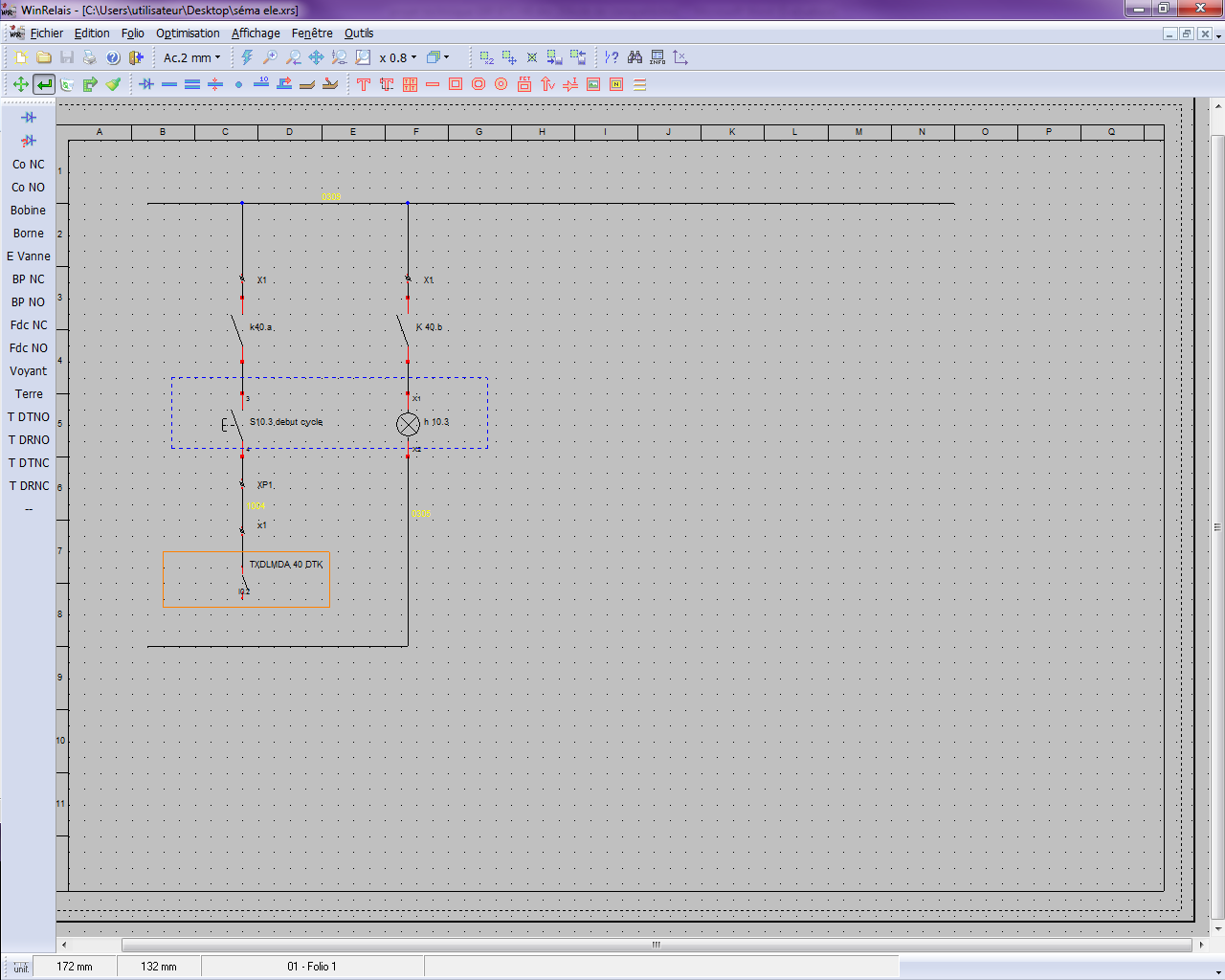Select the red rectangle drawing tool

[456, 84]
